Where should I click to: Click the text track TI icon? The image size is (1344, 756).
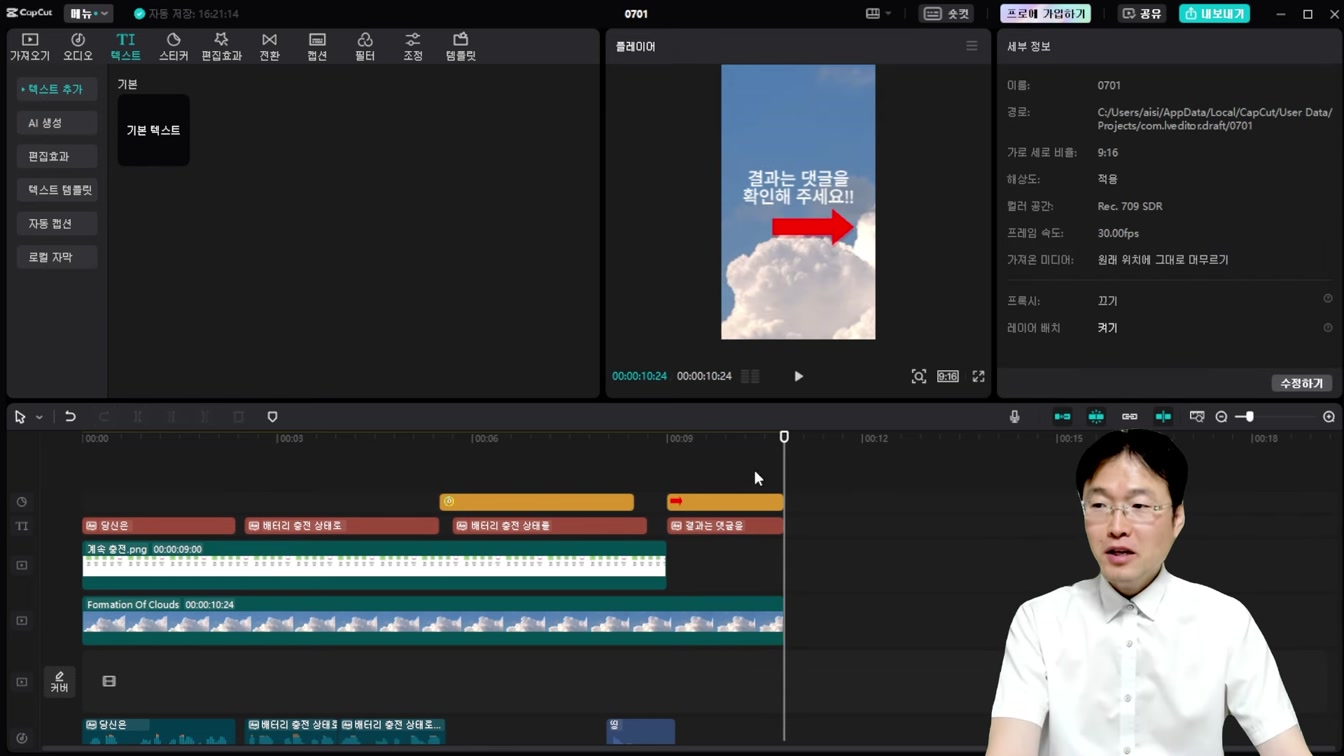pyautogui.click(x=22, y=526)
